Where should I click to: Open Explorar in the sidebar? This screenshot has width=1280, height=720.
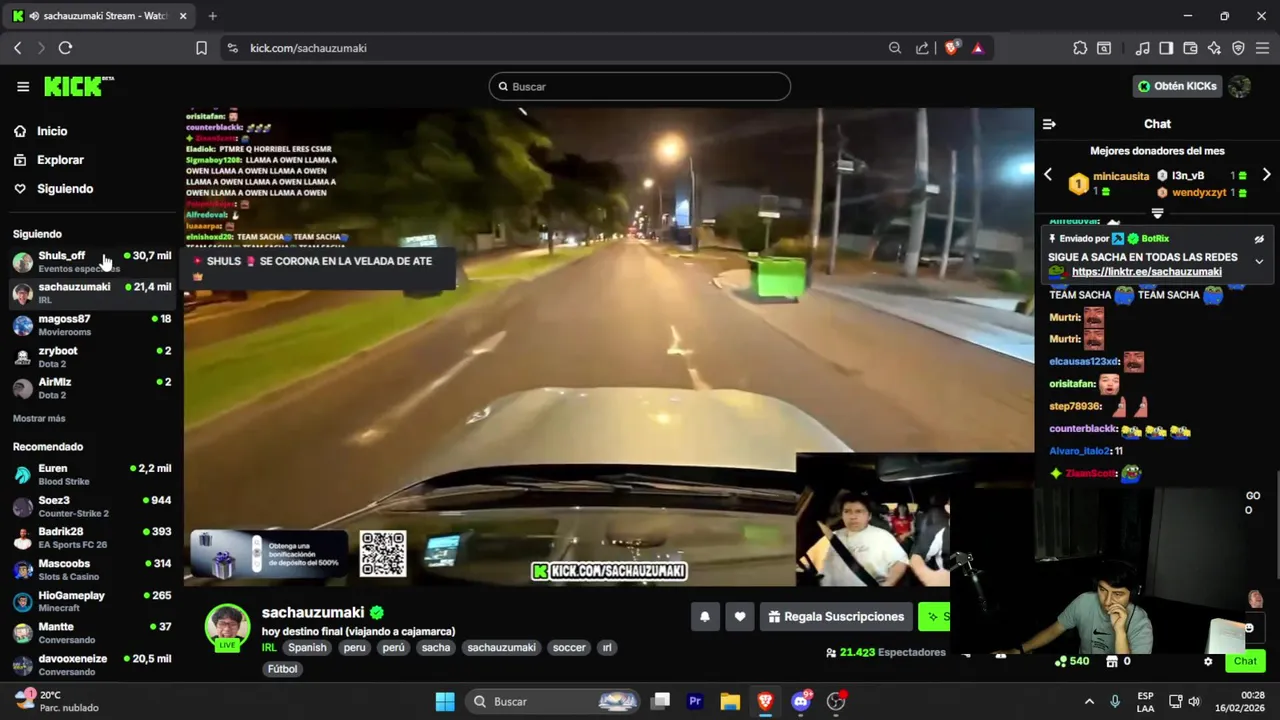pos(60,160)
